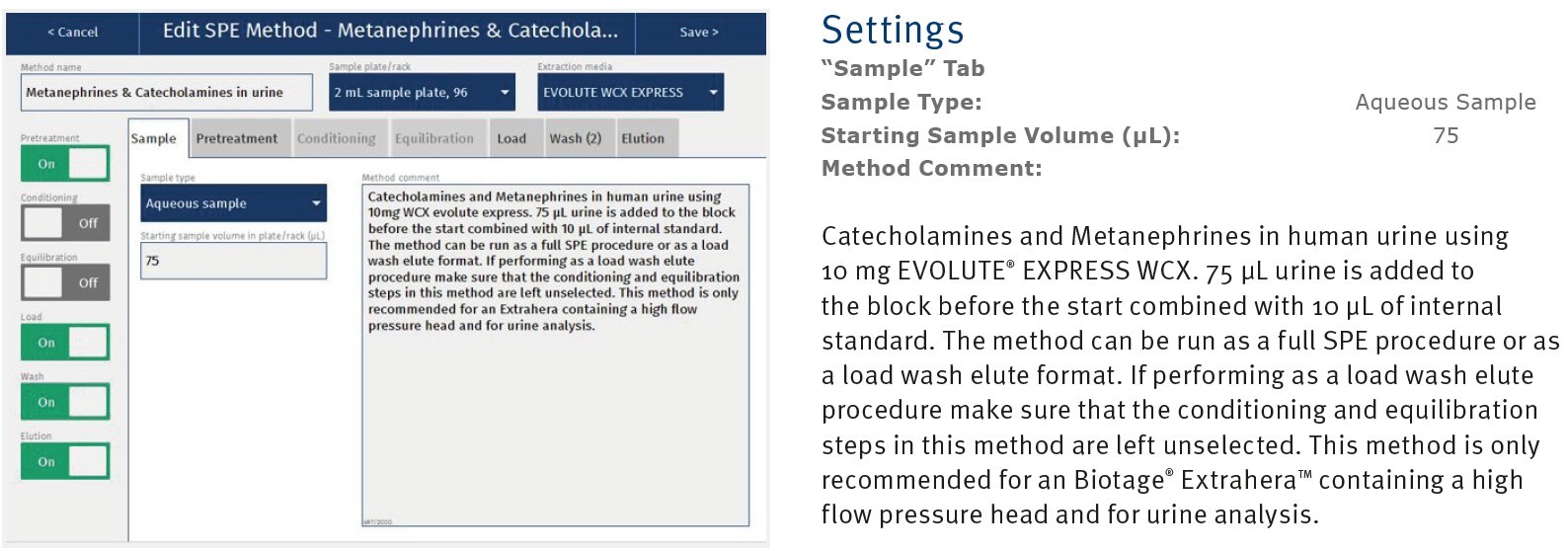The image size is (1568, 551).
Task: Open the Elution tab
Action: tap(643, 139)
